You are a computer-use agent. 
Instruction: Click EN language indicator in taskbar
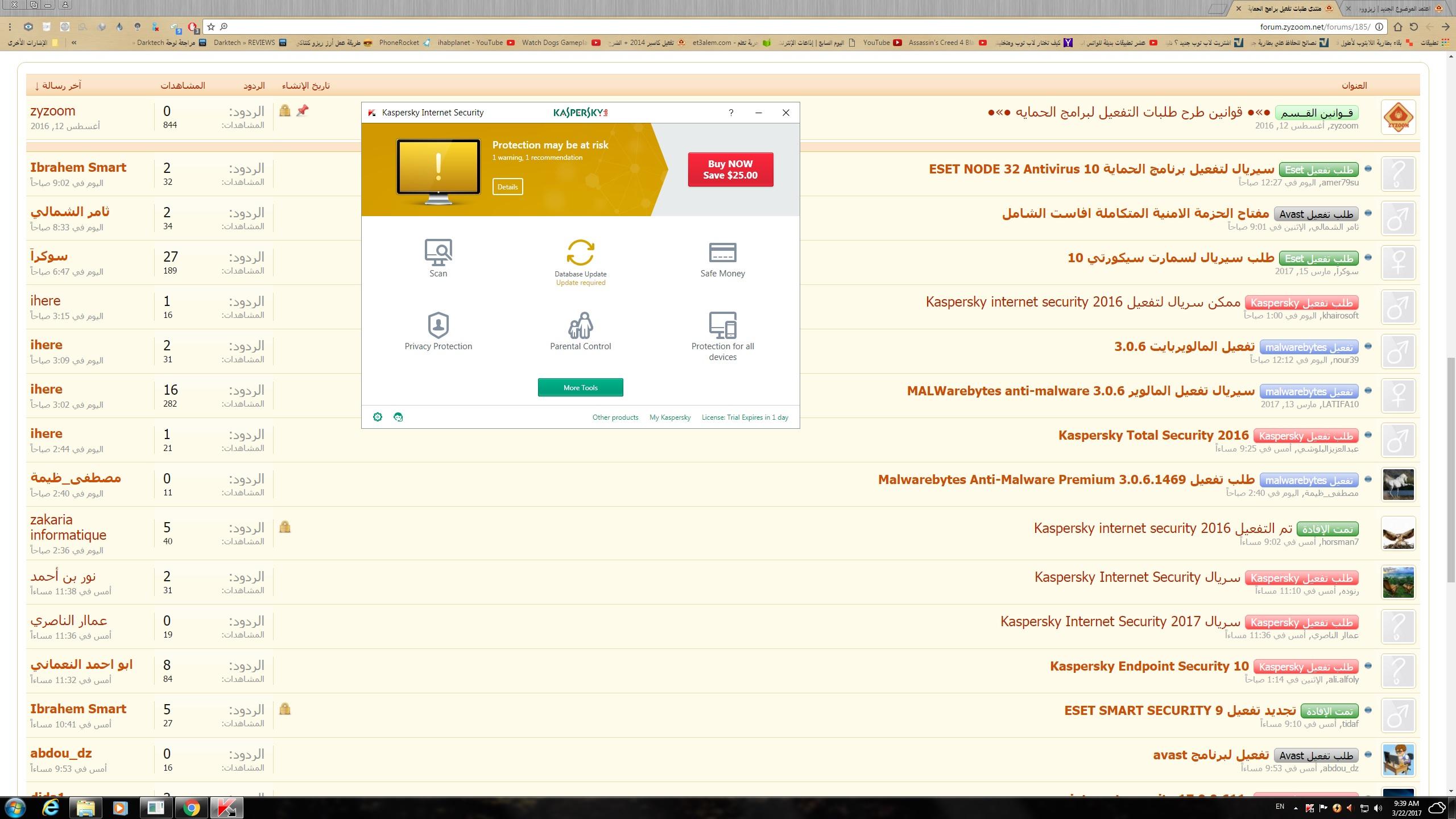[1280, 806]
